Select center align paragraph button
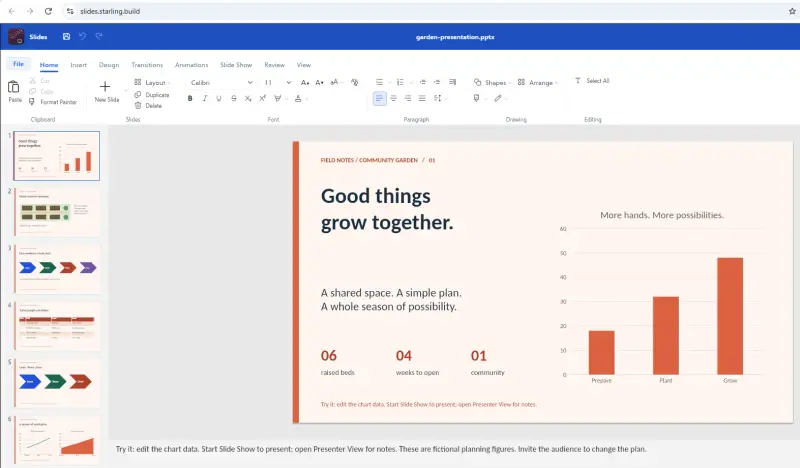 tap(393, 98)
